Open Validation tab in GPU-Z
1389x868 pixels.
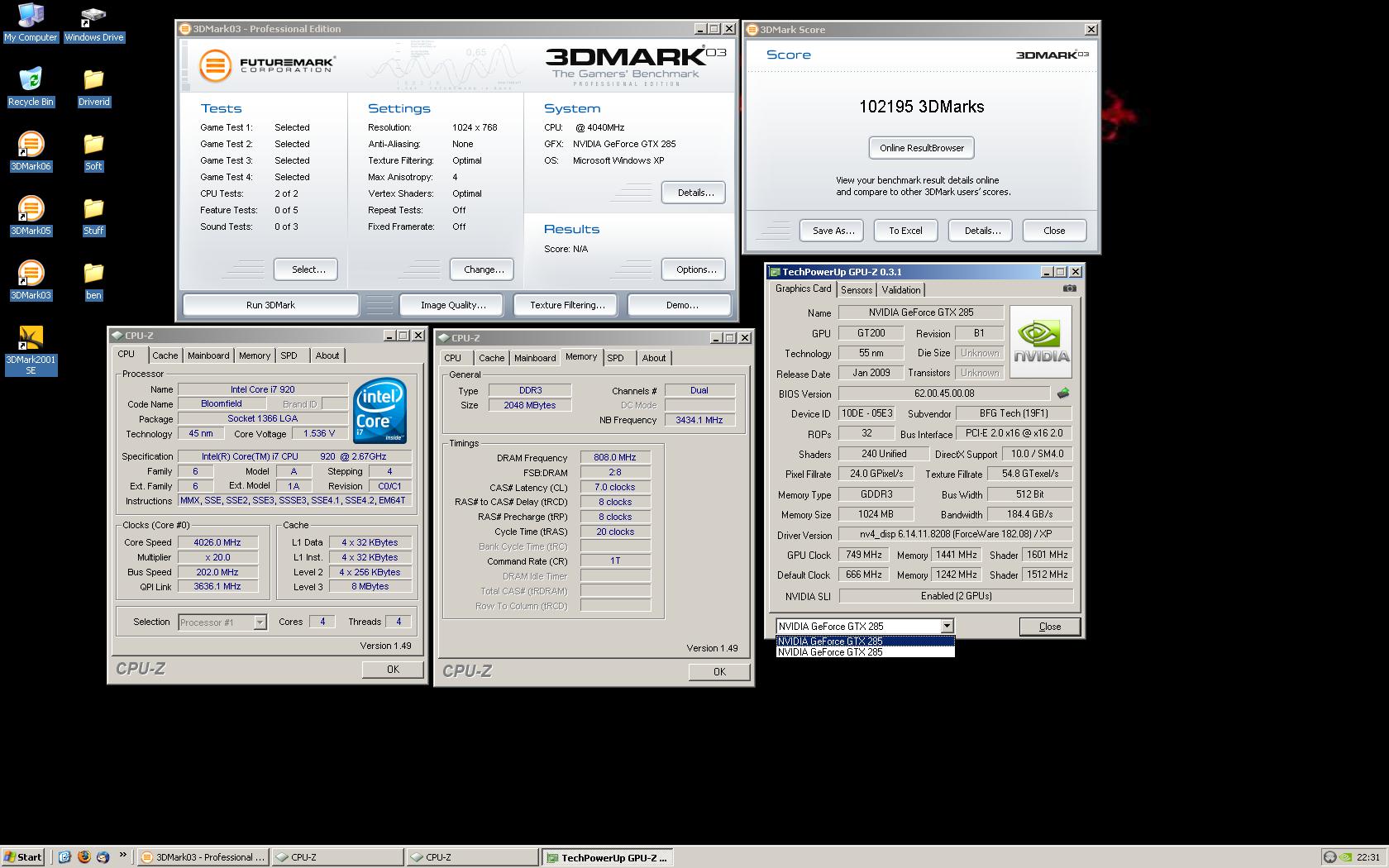[901, 289]
